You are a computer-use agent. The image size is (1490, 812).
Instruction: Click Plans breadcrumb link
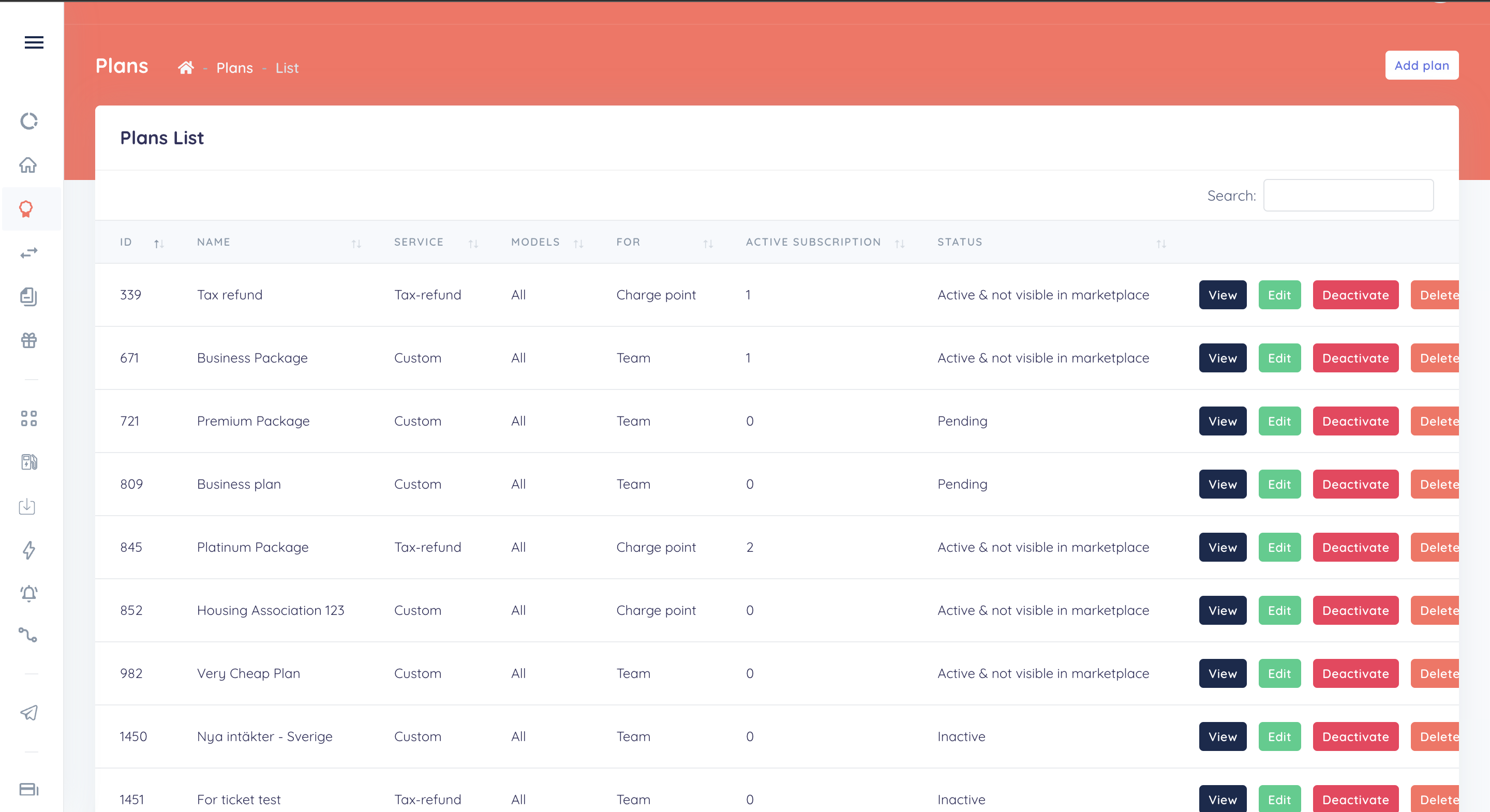[x=234, y=68]
